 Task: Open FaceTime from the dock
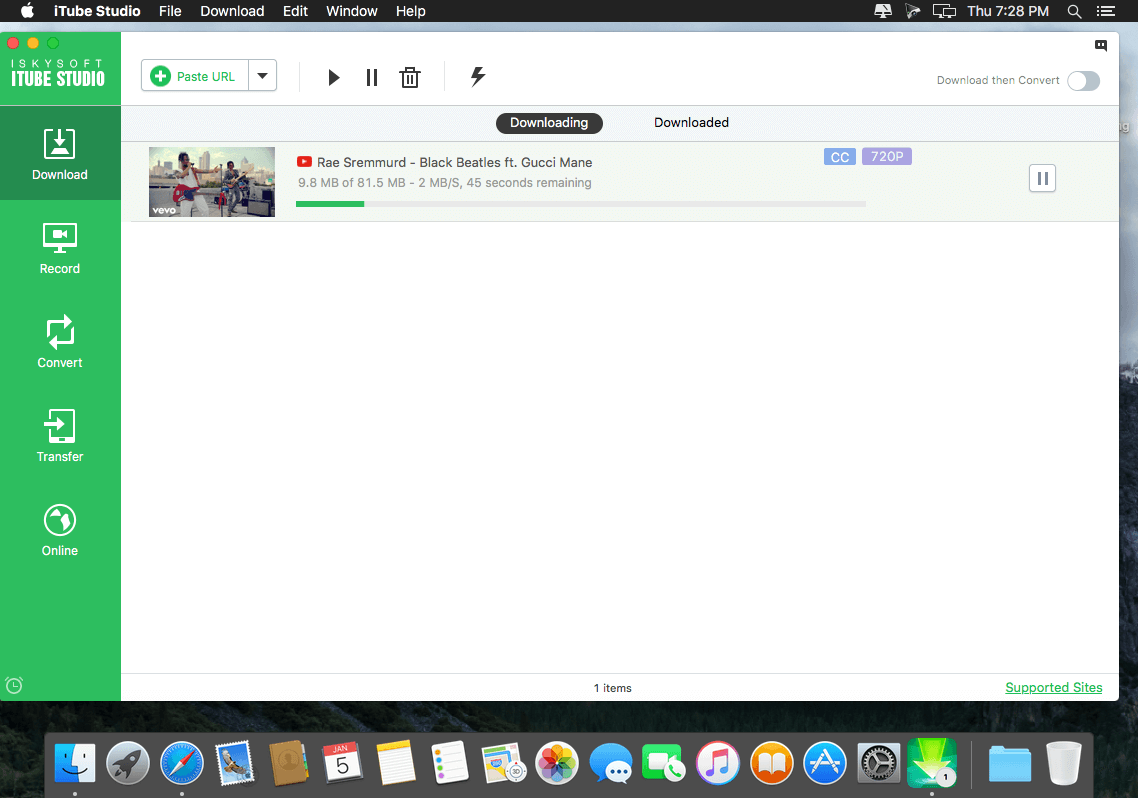[663, 763]
